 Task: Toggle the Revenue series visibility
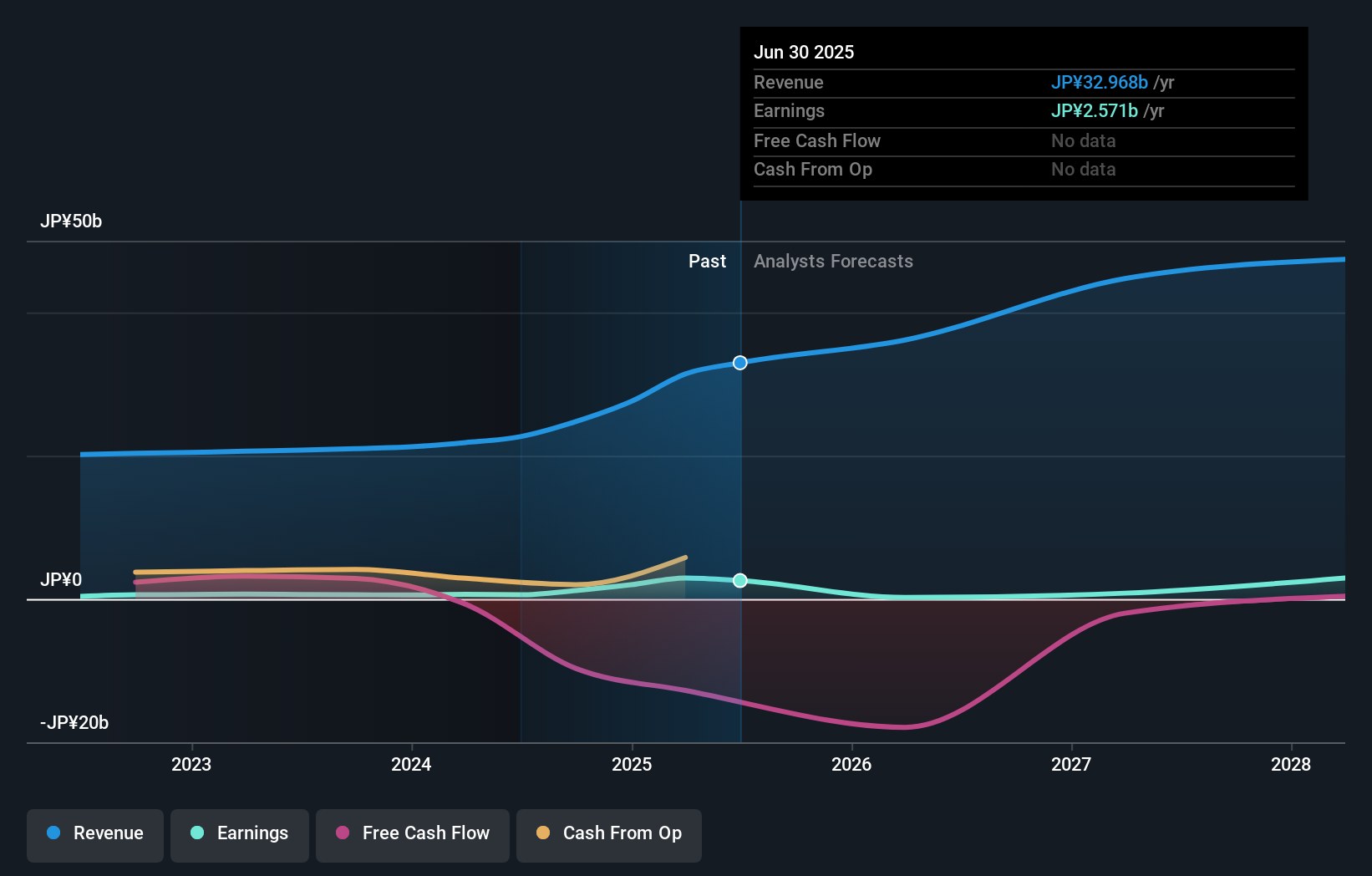(94, 833)
